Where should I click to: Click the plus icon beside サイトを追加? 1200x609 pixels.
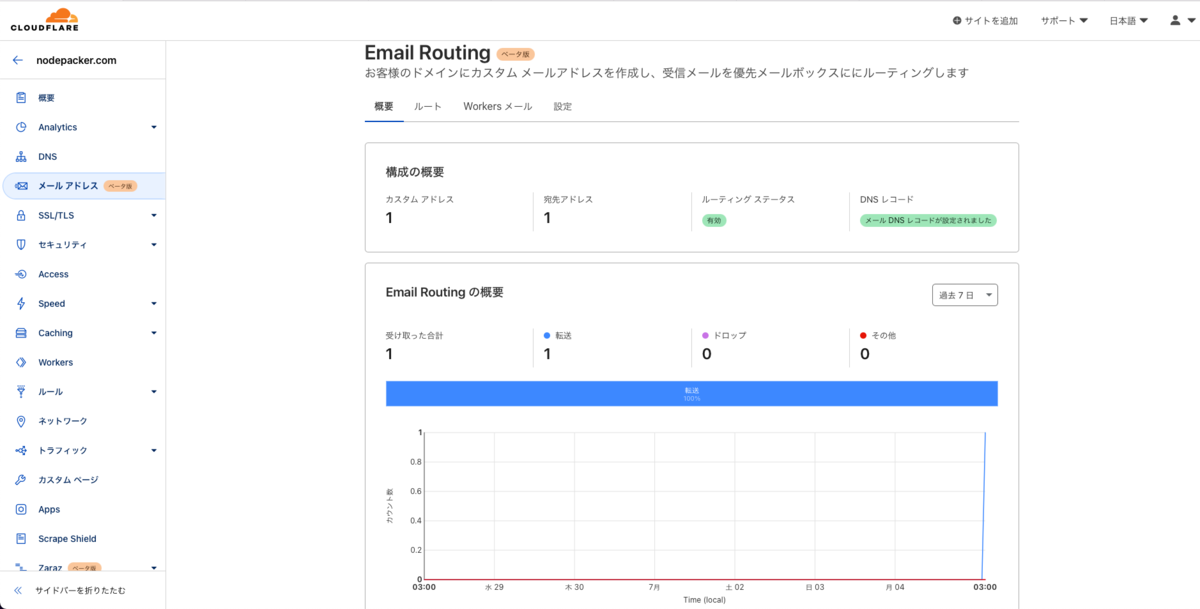[x=957, y=20]
